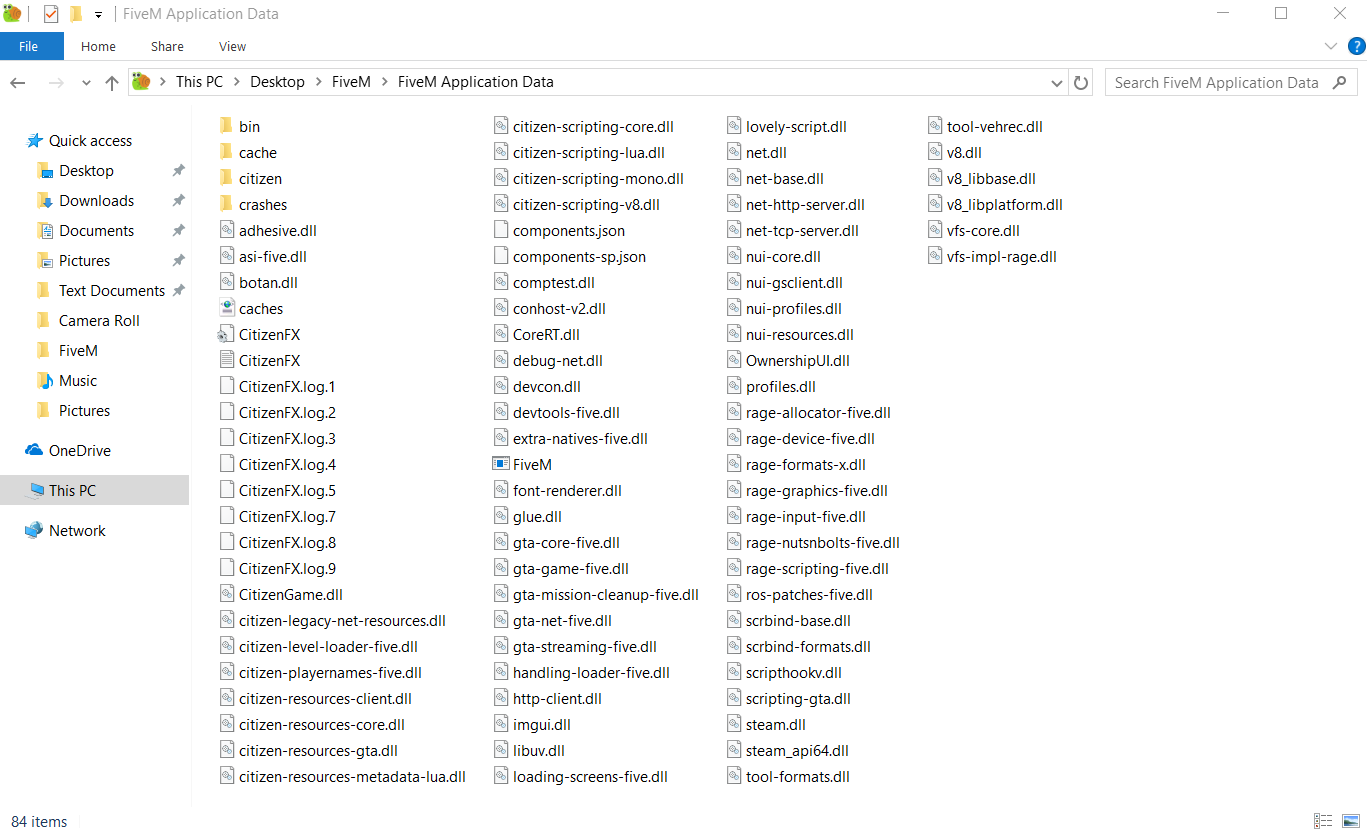
Task: Expand the ribbon with the chevron
Action: pyautogui.click(x=1330, y=46)
